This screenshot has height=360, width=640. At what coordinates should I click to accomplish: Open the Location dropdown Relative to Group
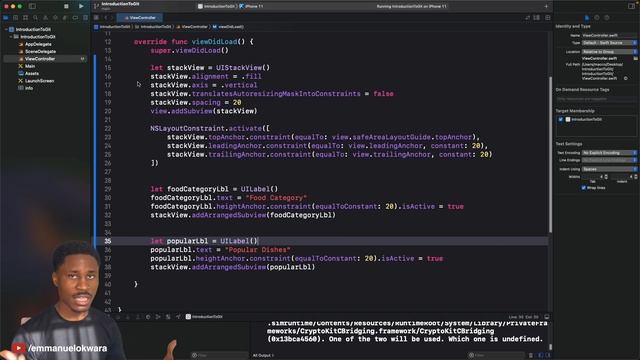[609, 52]
